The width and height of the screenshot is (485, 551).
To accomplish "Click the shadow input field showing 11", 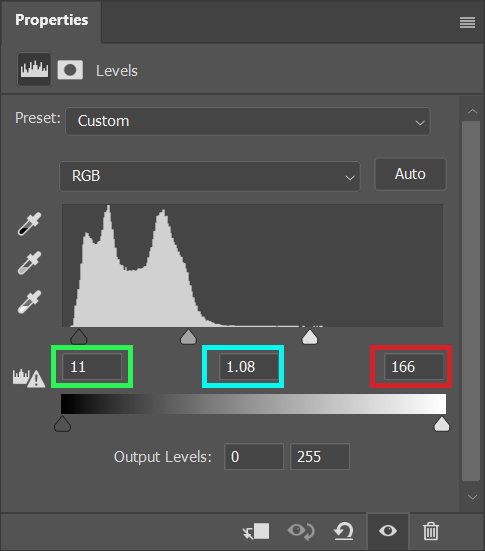I will click(x=92, y=367).
